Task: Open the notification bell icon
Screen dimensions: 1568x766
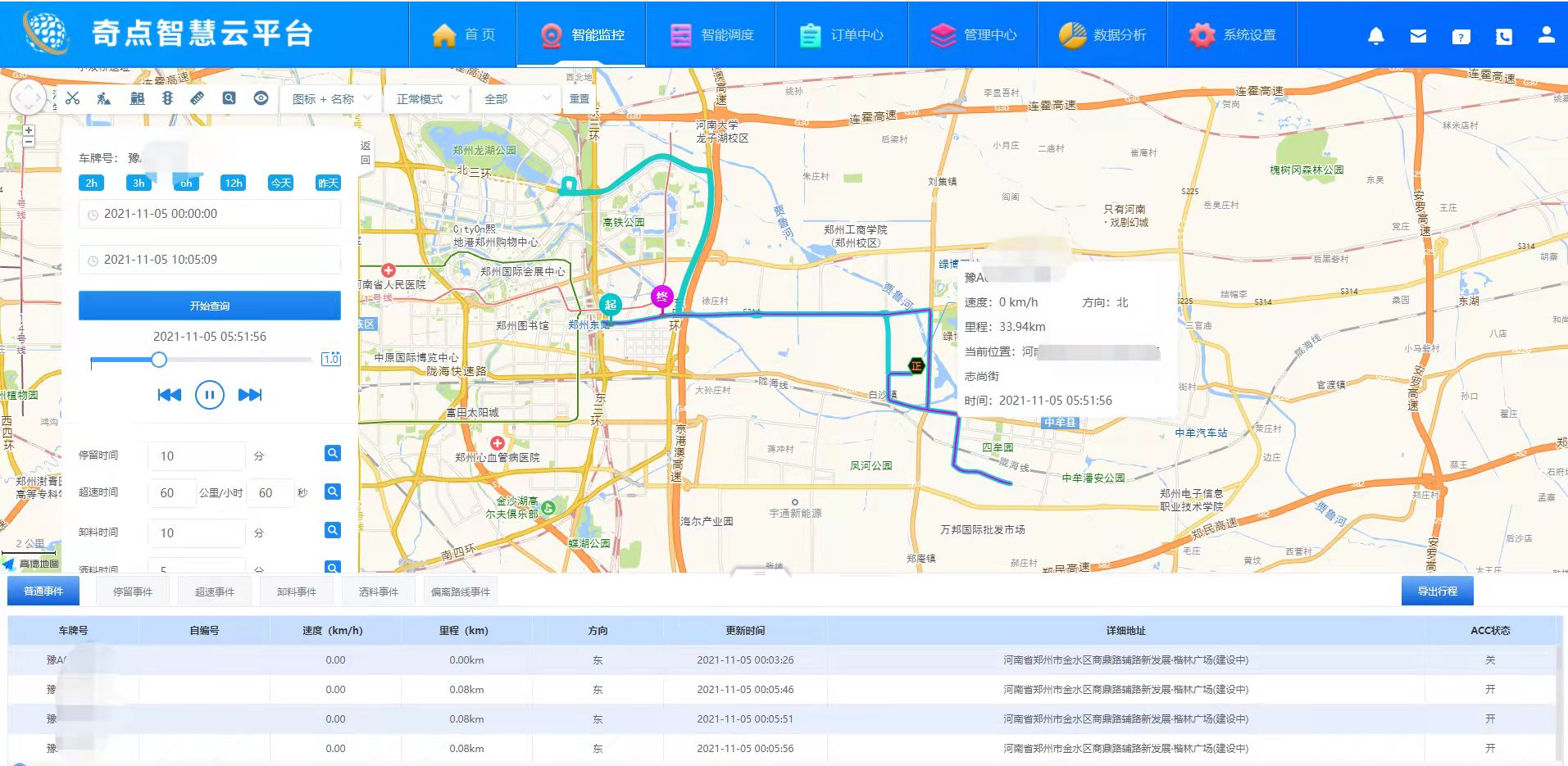Action: [x=1376, y=35]
